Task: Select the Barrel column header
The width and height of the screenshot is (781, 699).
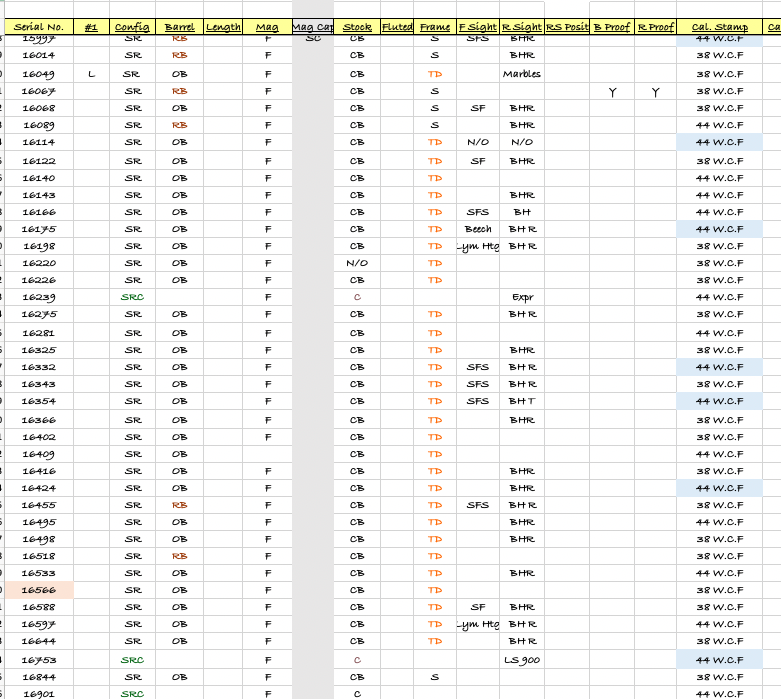Action: 179,27
